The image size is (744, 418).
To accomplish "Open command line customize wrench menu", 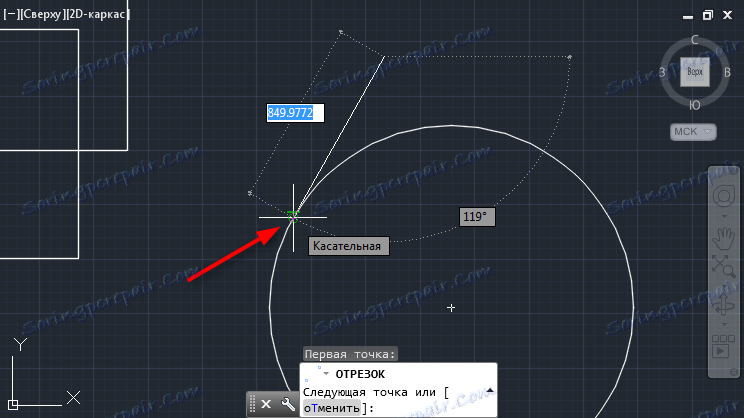I will point(288,404).
